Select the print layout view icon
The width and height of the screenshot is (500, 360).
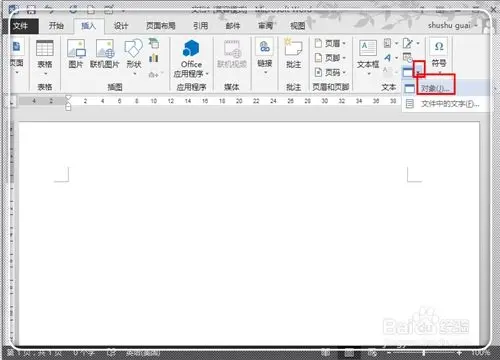coord(349,353)
